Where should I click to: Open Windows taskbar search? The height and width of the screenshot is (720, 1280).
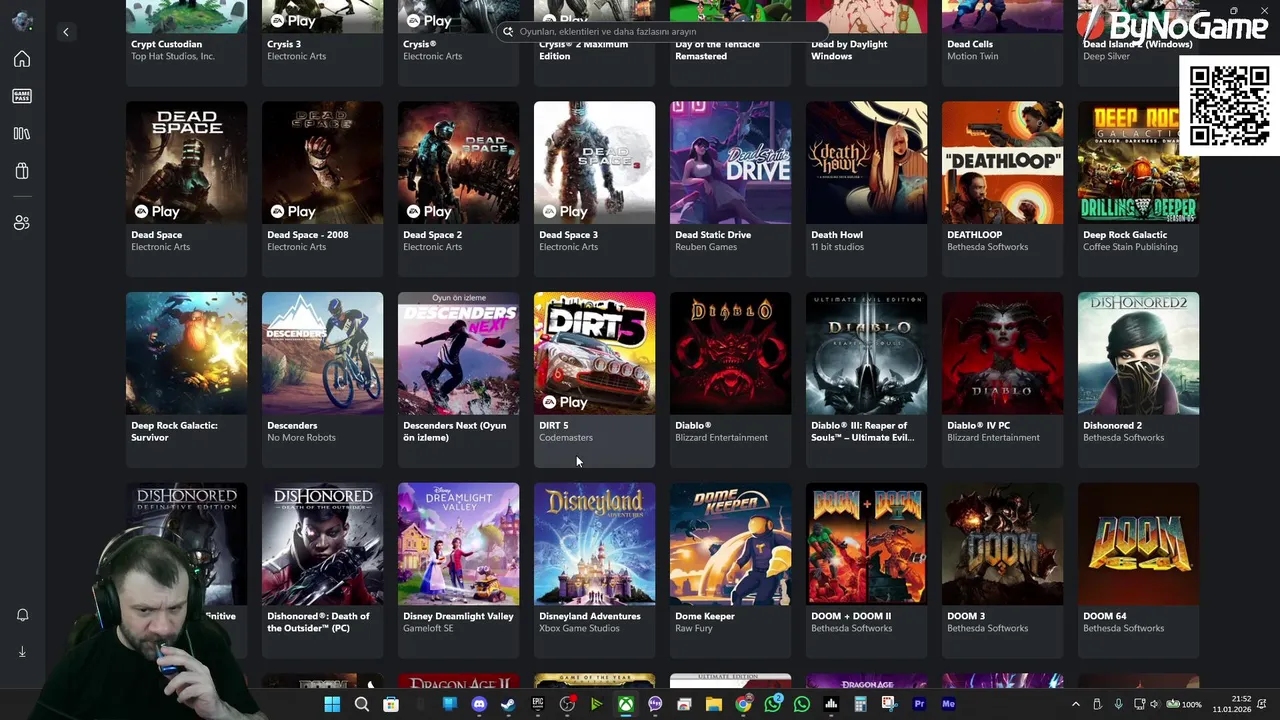tap(362, 704)
